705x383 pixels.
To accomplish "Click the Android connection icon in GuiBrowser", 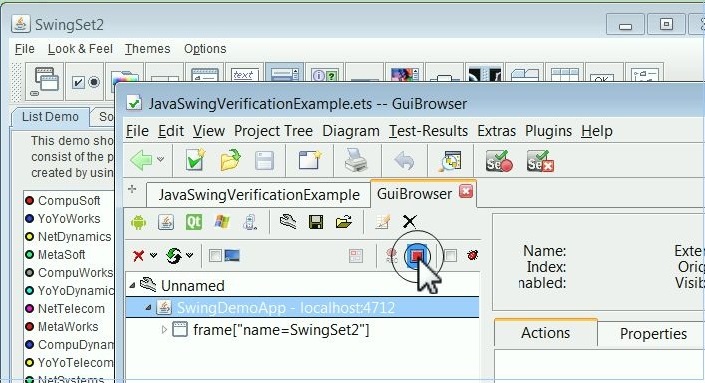I will [x=138, y=222].
